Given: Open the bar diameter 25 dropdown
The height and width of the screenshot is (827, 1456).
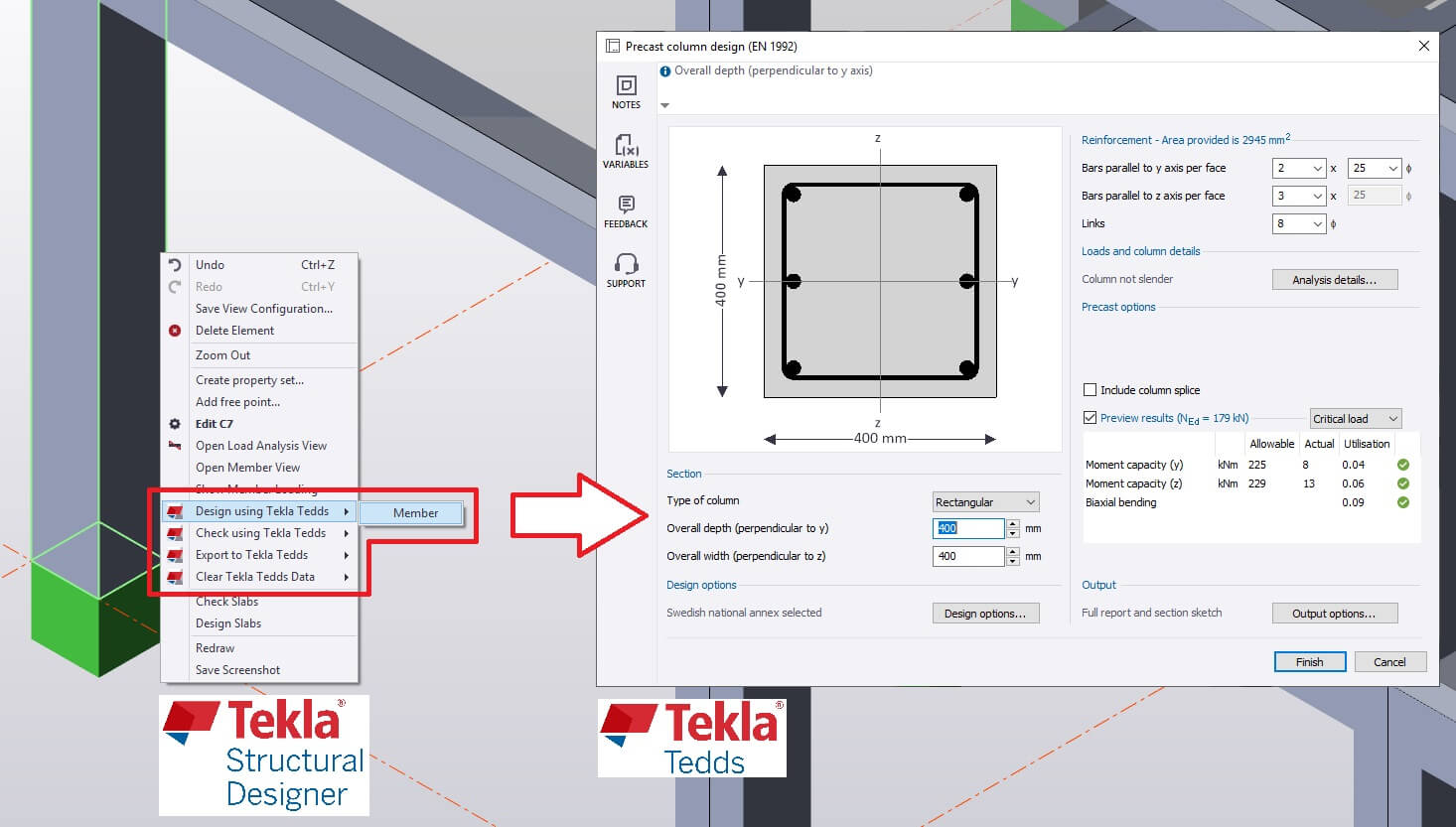Looking at the screenshot, I should [x=1375, y=168].
